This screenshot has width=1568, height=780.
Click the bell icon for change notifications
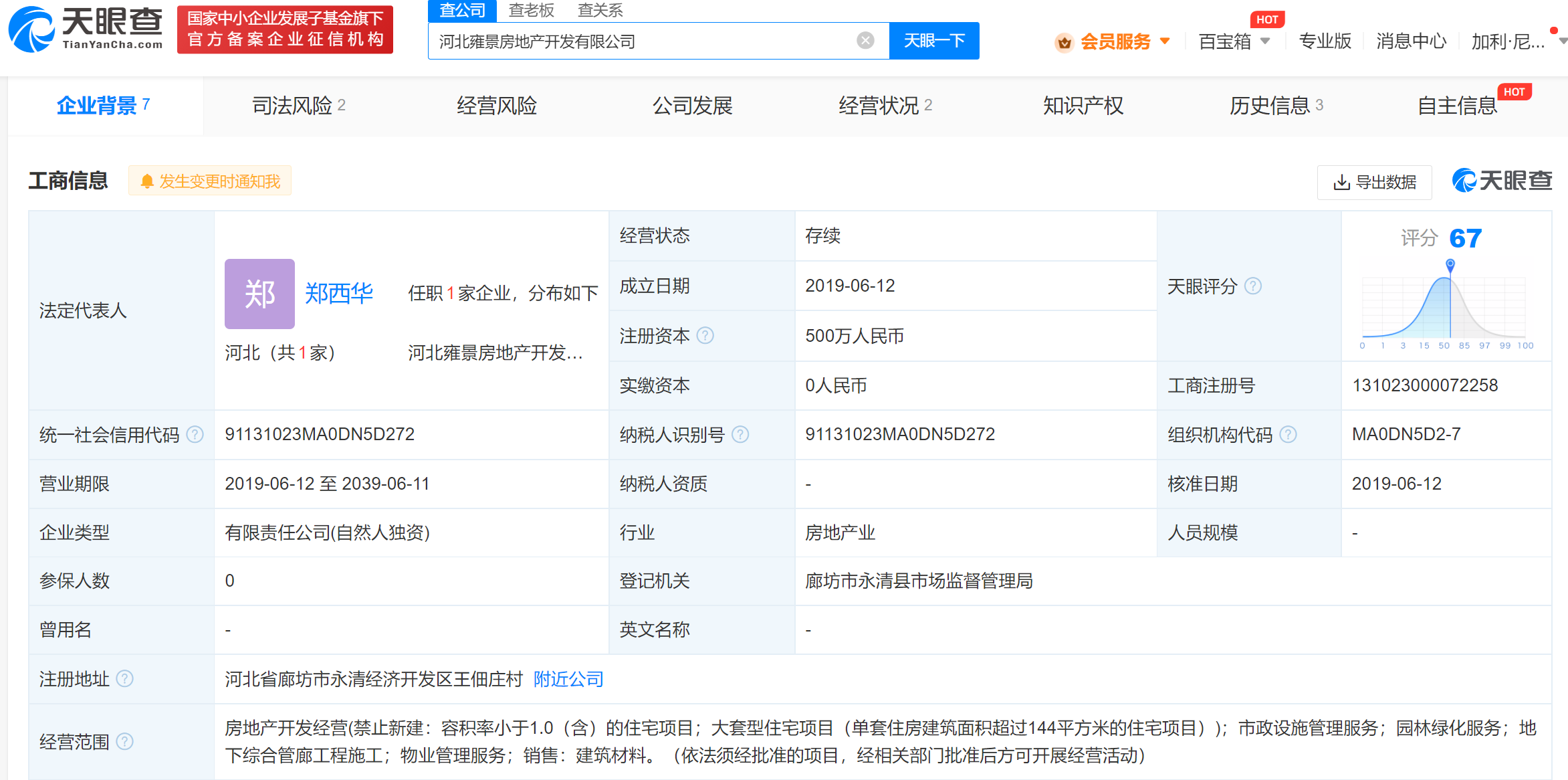(x=147, y=181)
